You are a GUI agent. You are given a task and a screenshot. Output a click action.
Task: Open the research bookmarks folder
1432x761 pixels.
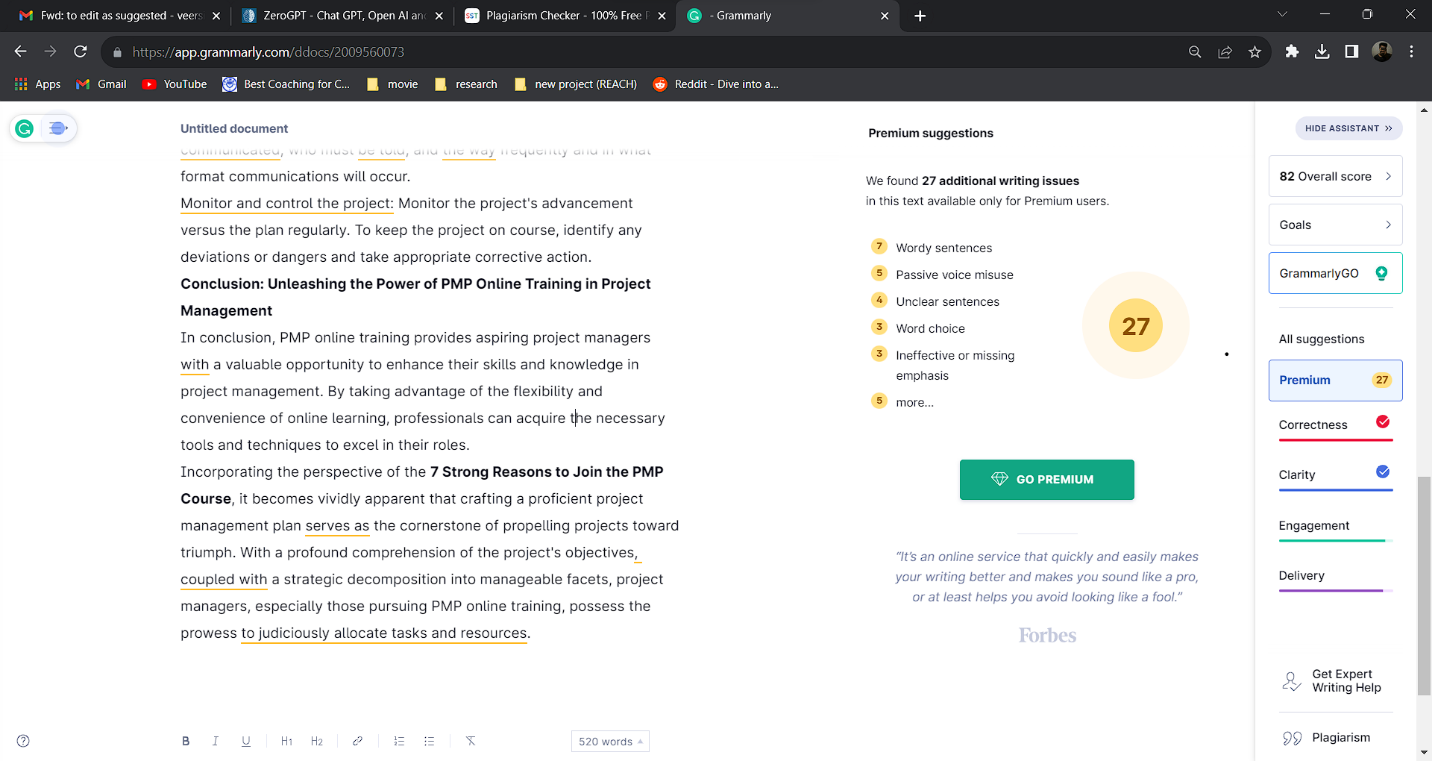(466, 84)
